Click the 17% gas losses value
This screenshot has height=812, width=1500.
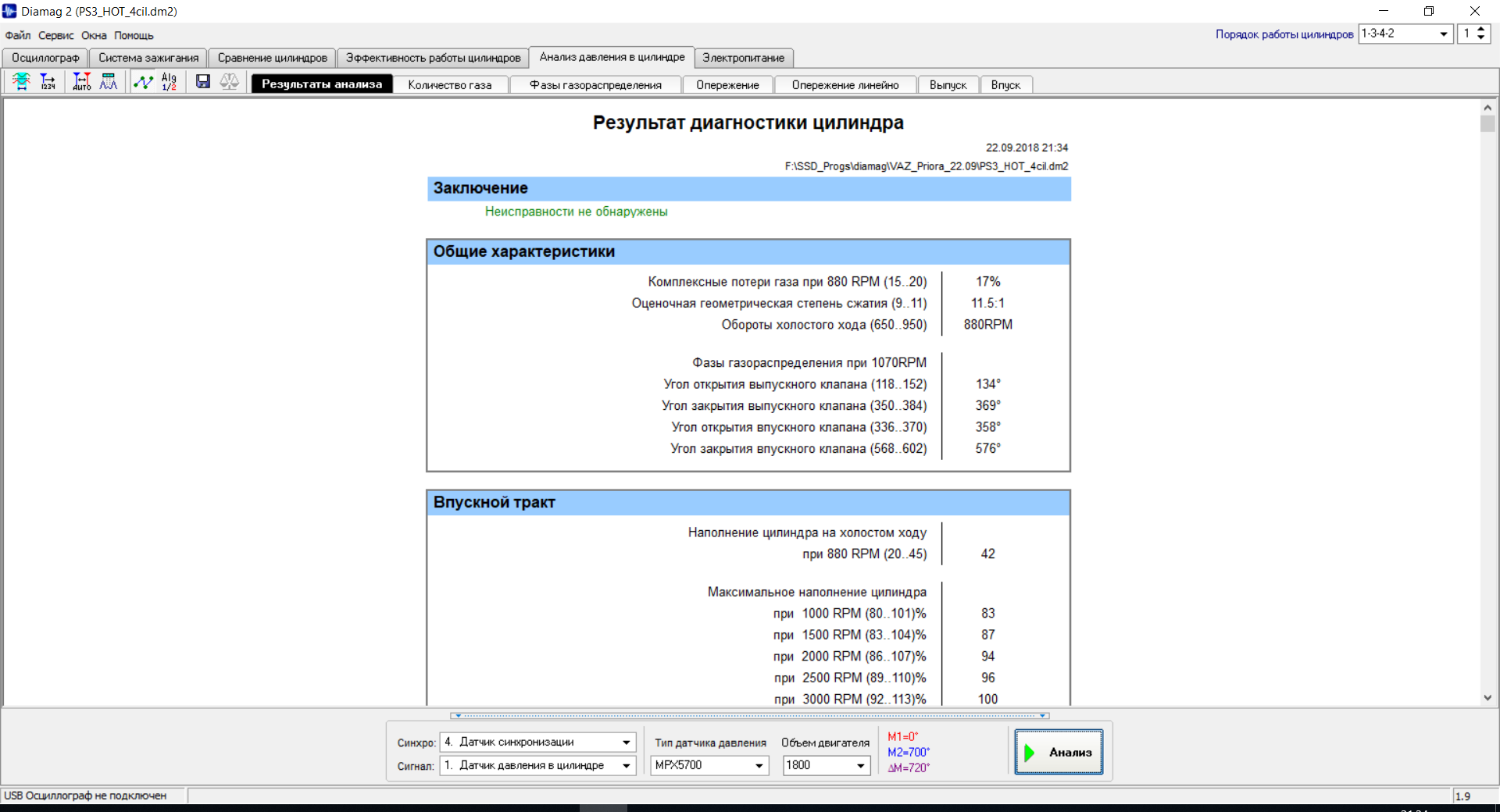[987, 282]
